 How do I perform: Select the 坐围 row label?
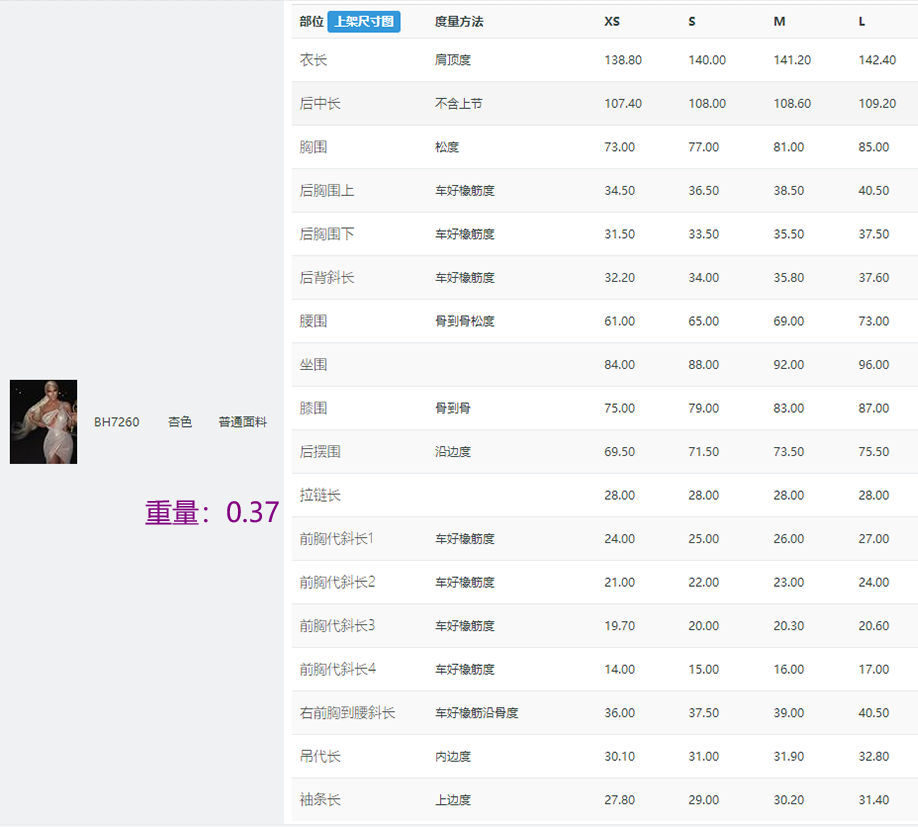[313, 365]
